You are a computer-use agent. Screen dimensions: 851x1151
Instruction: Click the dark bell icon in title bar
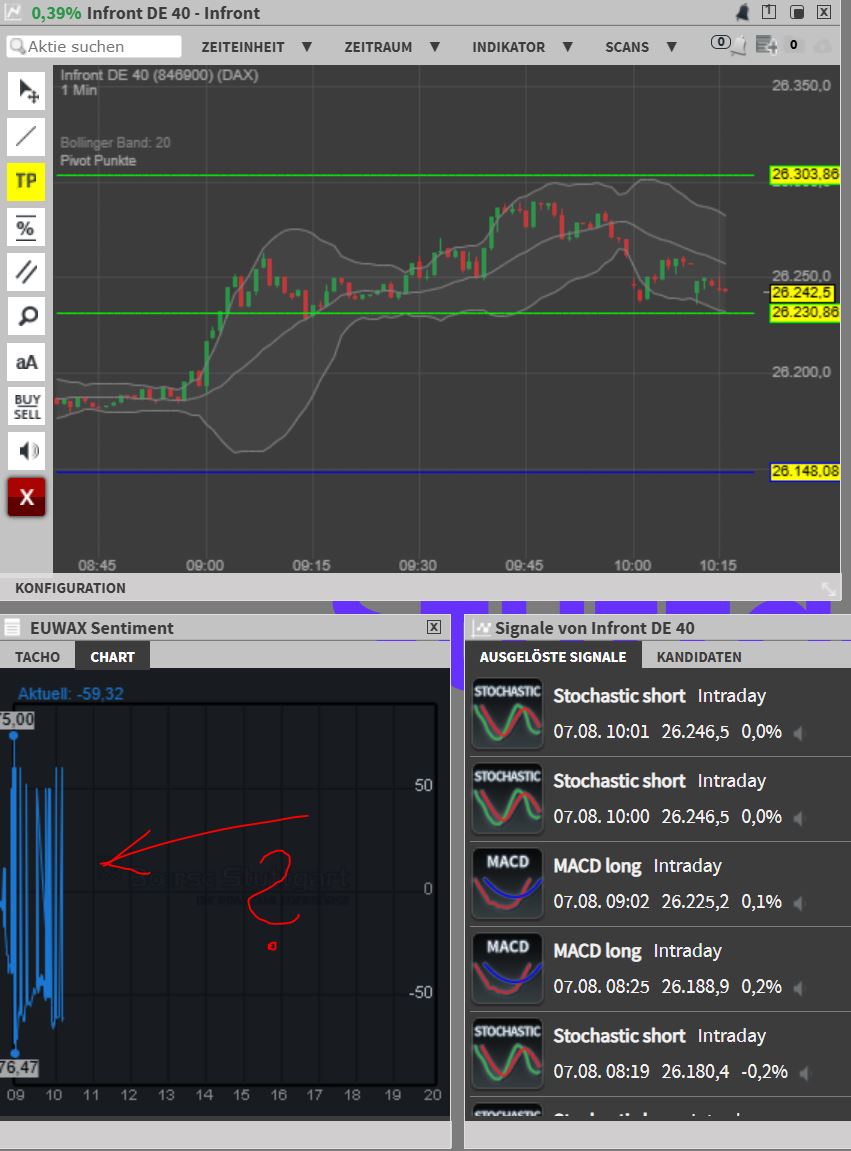click(x=742, y=12)
